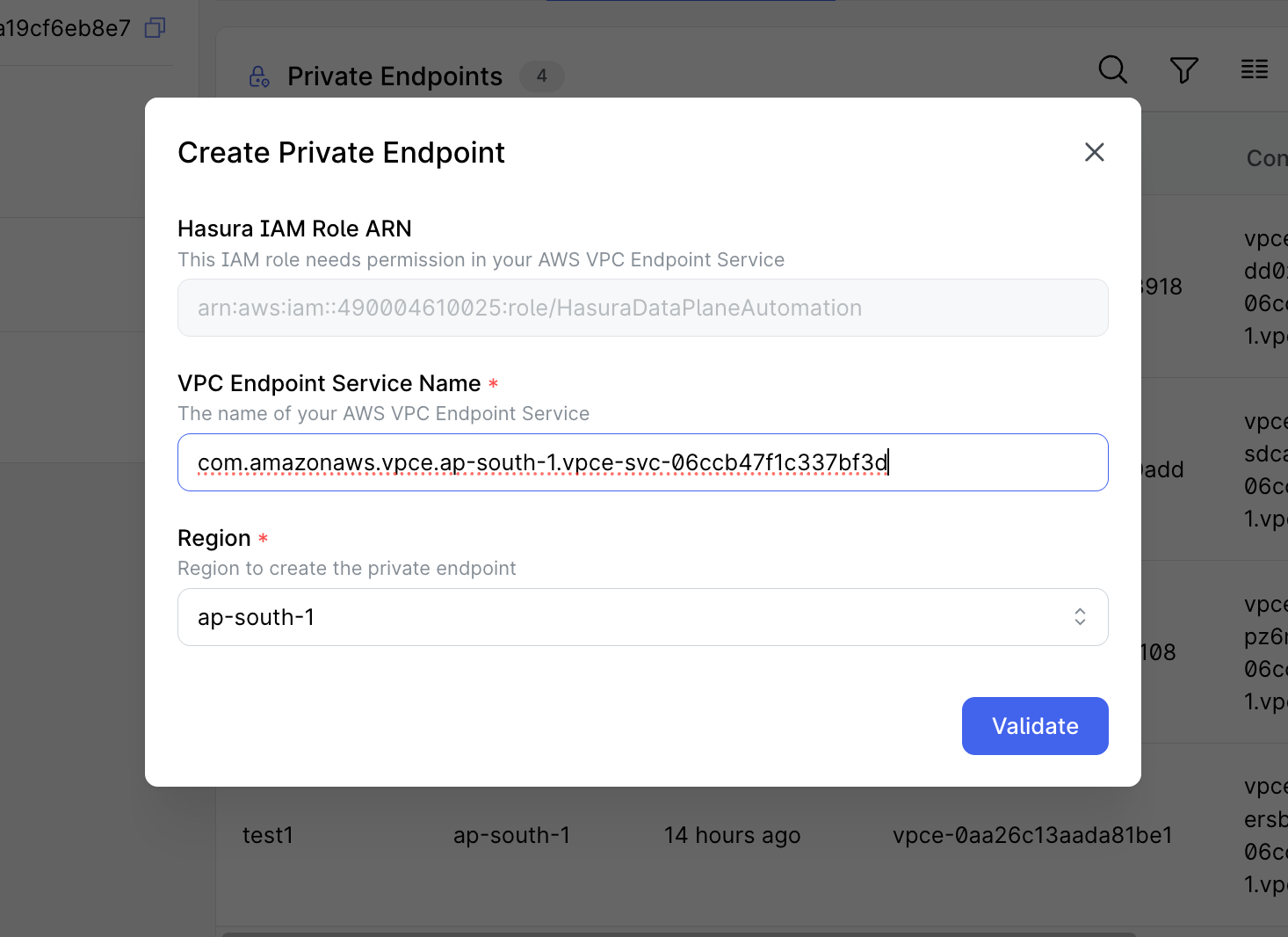Click the Private Endpoints lock icon

point(258,76)
